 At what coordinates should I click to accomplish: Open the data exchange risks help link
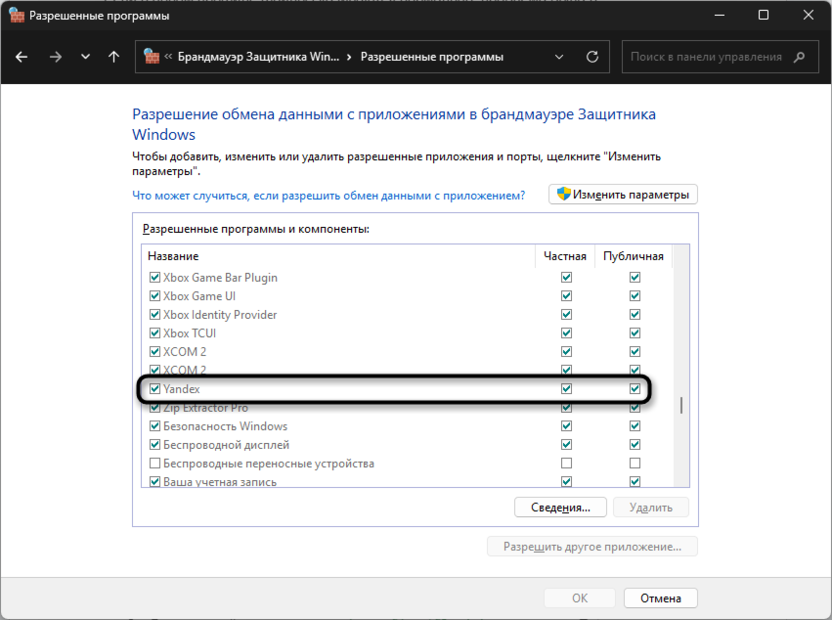tap(329, 196)
